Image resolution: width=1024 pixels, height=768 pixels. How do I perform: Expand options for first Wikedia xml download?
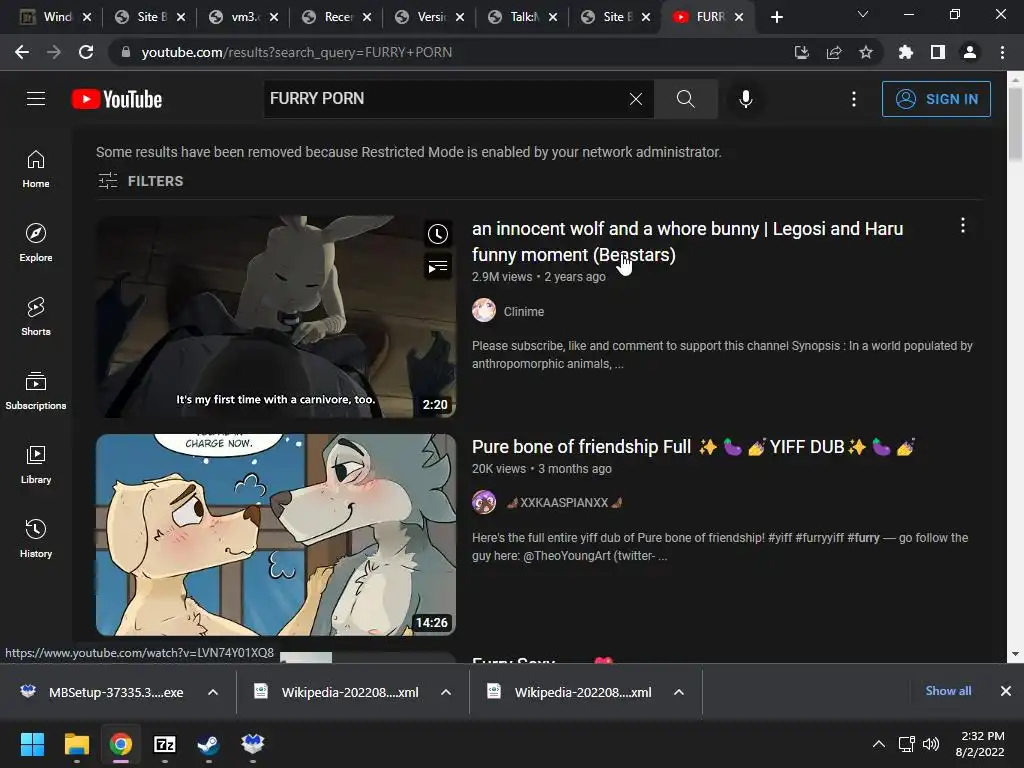pos(446,692)
